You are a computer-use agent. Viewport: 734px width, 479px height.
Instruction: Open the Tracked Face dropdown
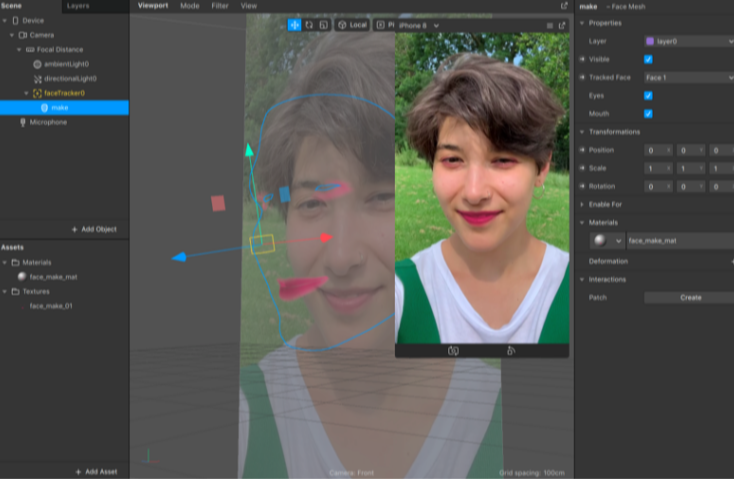pos(688,78)
